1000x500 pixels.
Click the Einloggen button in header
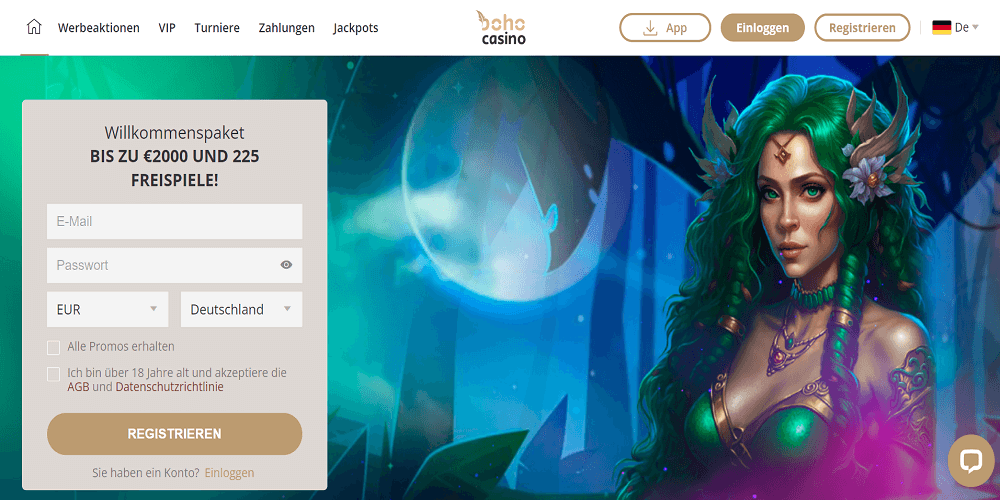(763, 28)
